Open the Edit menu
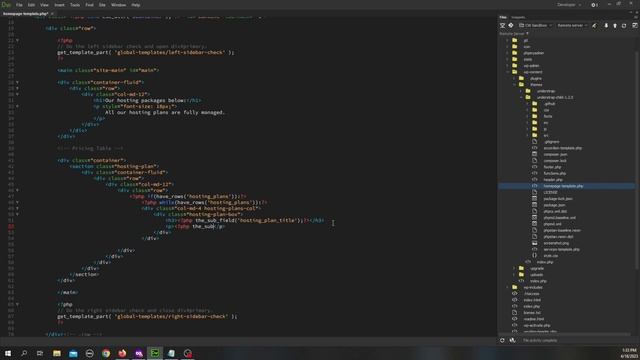This screenshot has height=360, width=640. point(31,5)
